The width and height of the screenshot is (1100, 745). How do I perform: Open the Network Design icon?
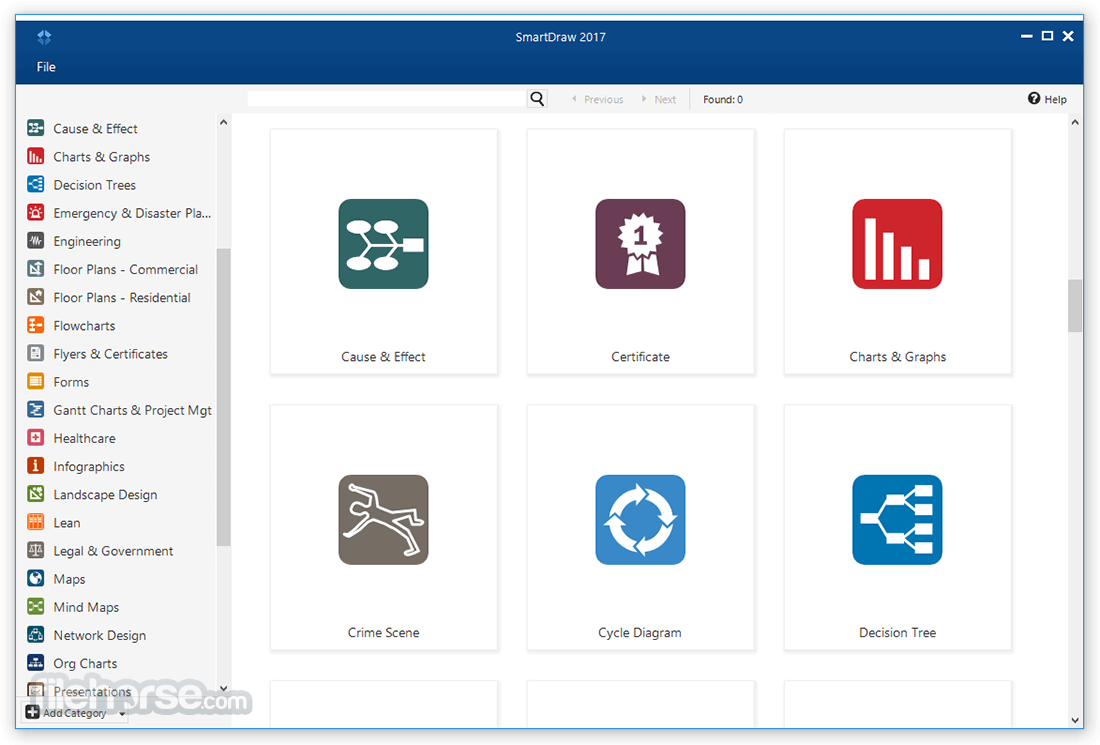tap(36, 634)
